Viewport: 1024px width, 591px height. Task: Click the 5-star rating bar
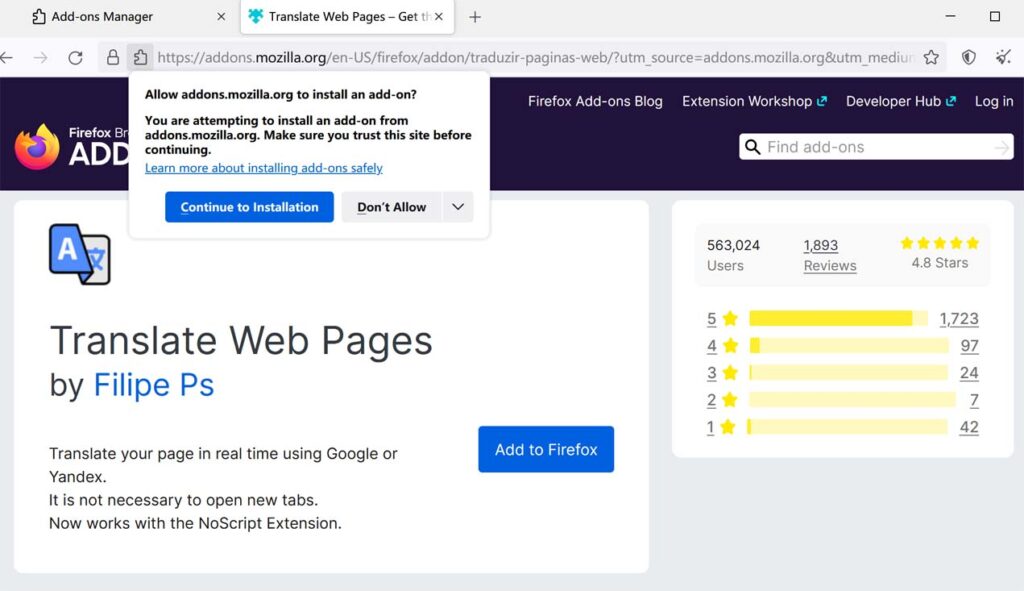coord(839,318)
